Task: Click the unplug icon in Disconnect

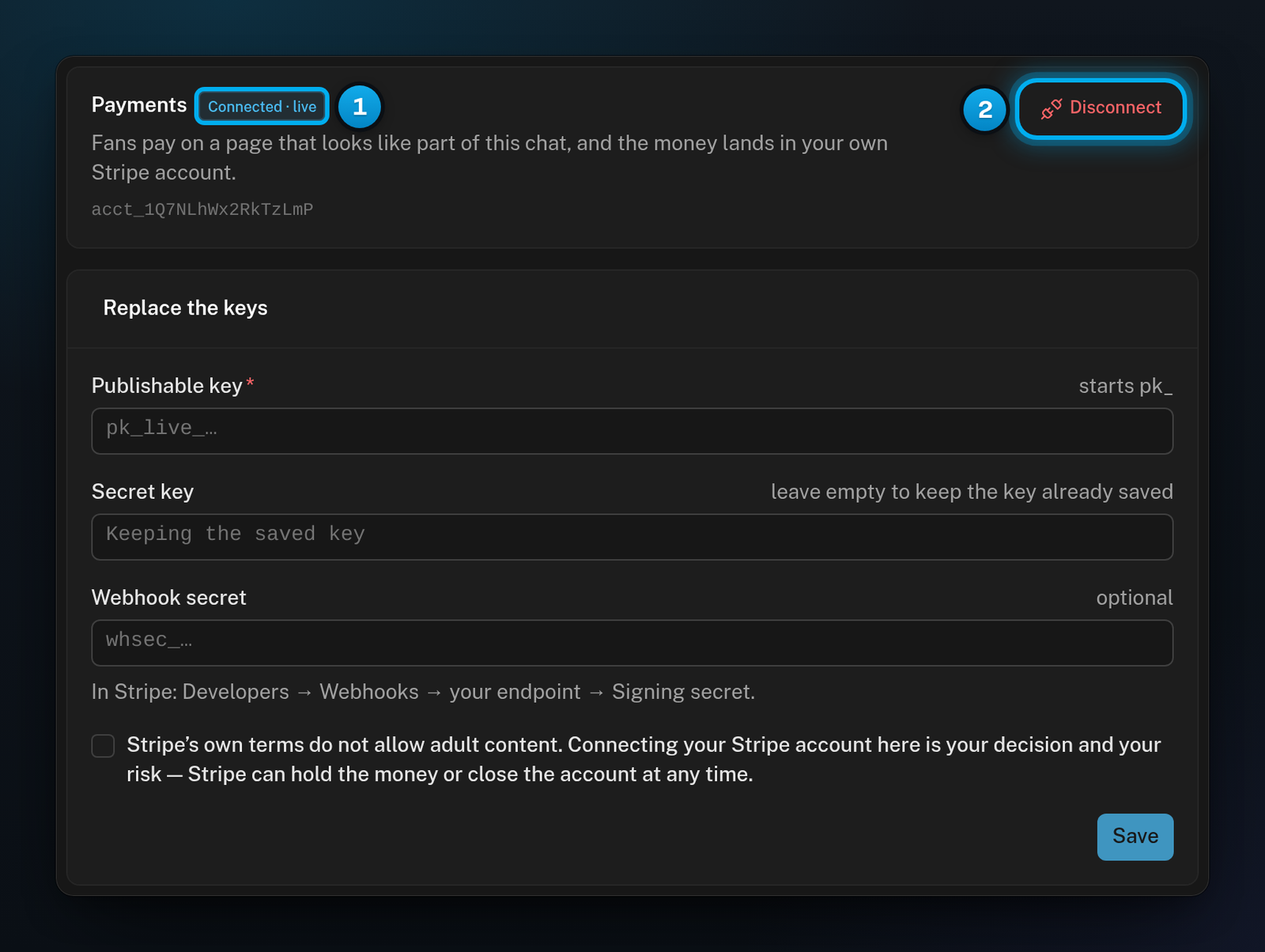Action: click(x=1052, y=108)
